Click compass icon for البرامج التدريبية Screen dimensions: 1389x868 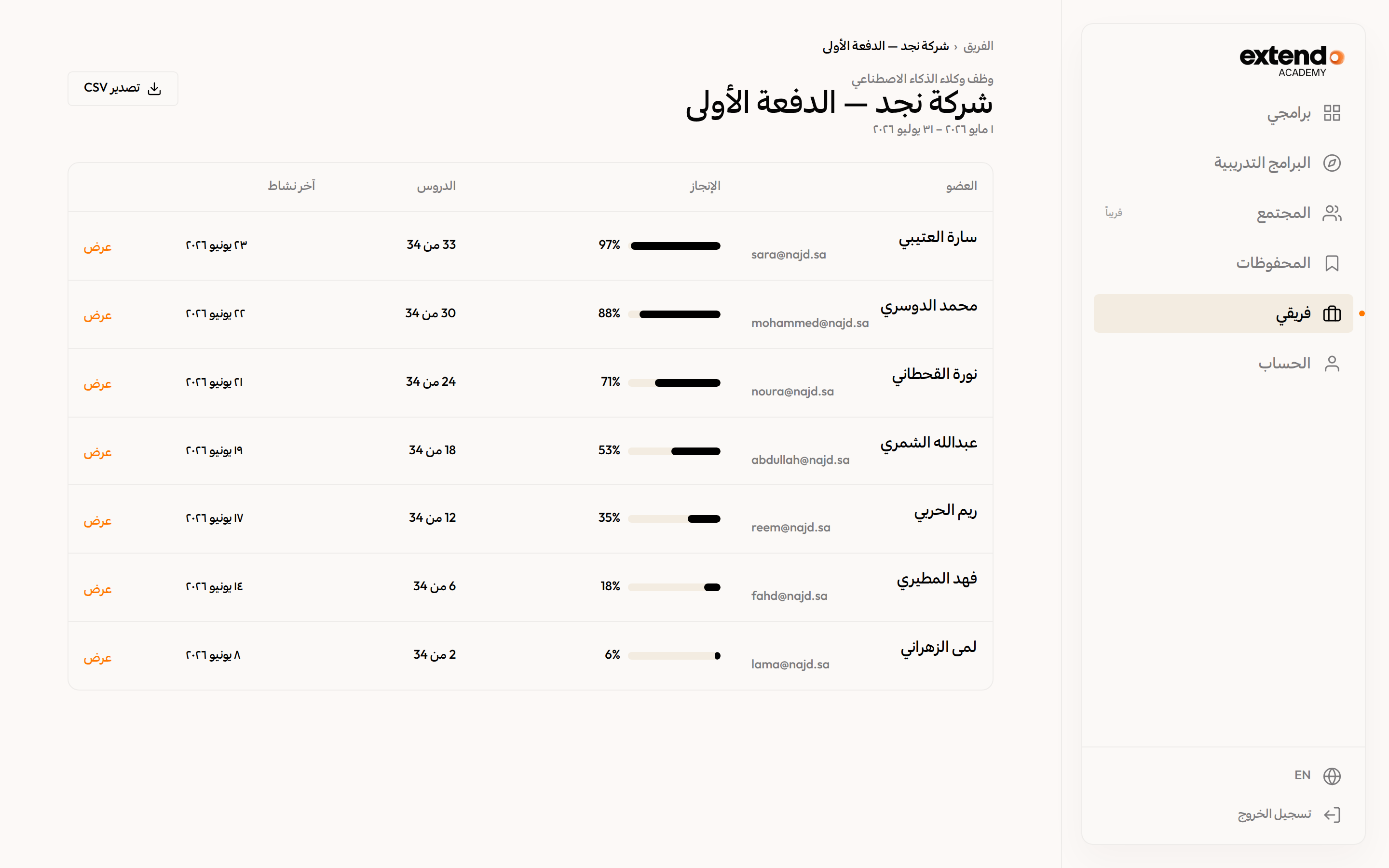[x=1332, y=163]
